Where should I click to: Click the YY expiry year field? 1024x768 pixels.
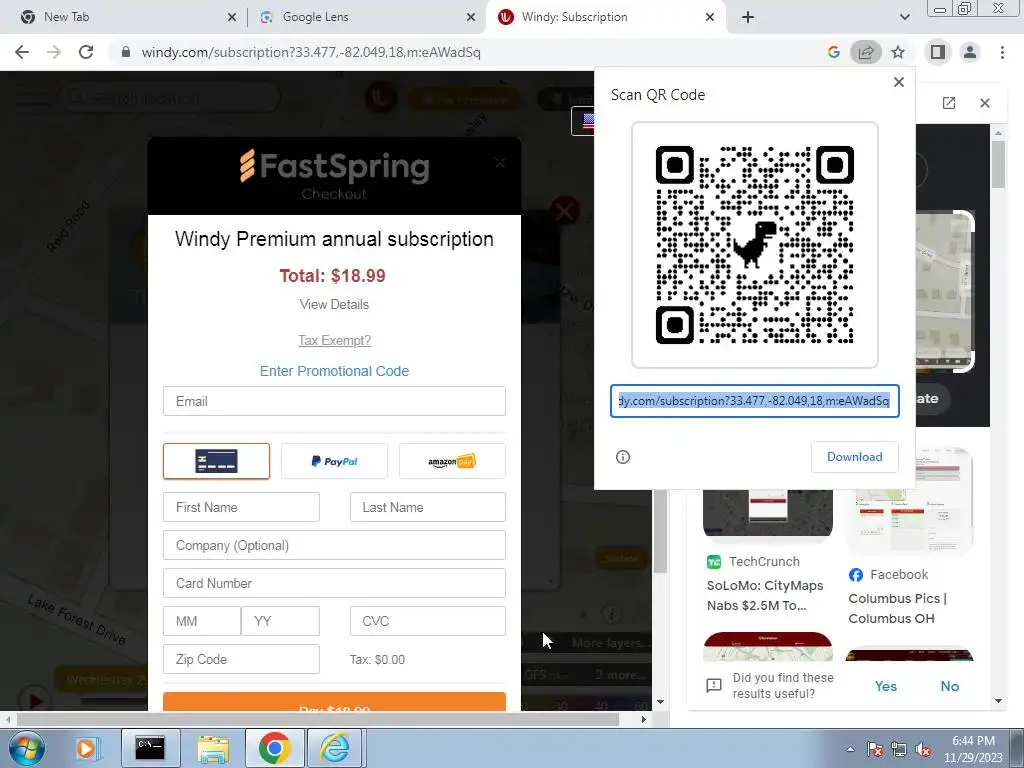click(280, 620)
